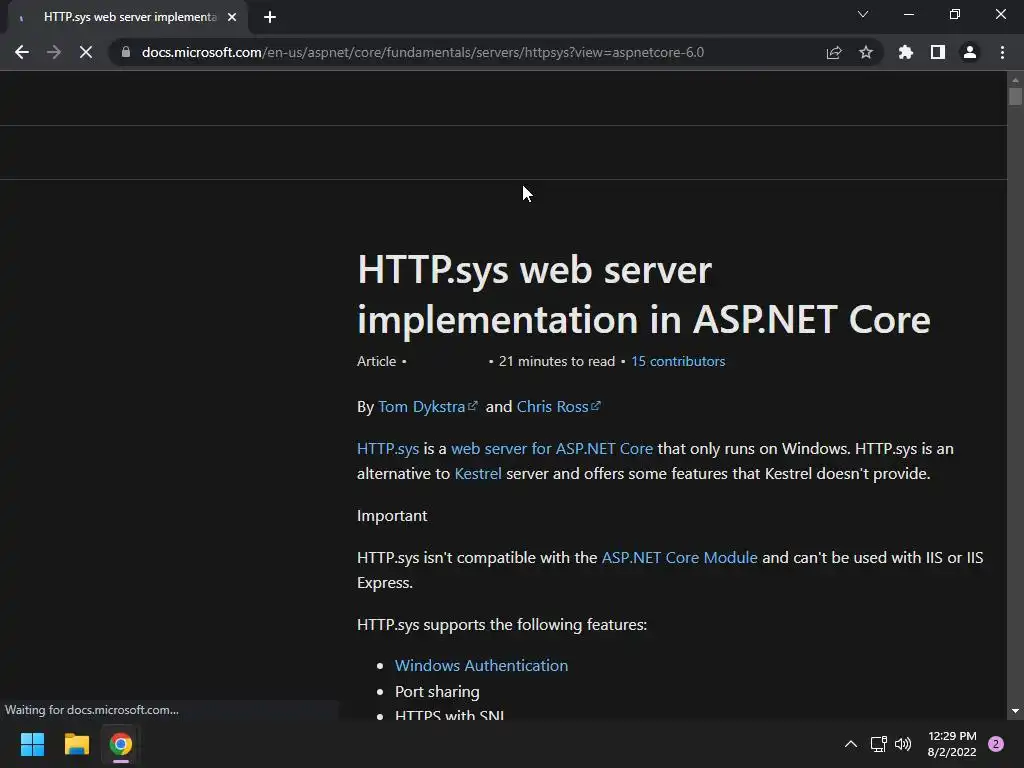Follow the HTTP.sys link

coord(388,449)
